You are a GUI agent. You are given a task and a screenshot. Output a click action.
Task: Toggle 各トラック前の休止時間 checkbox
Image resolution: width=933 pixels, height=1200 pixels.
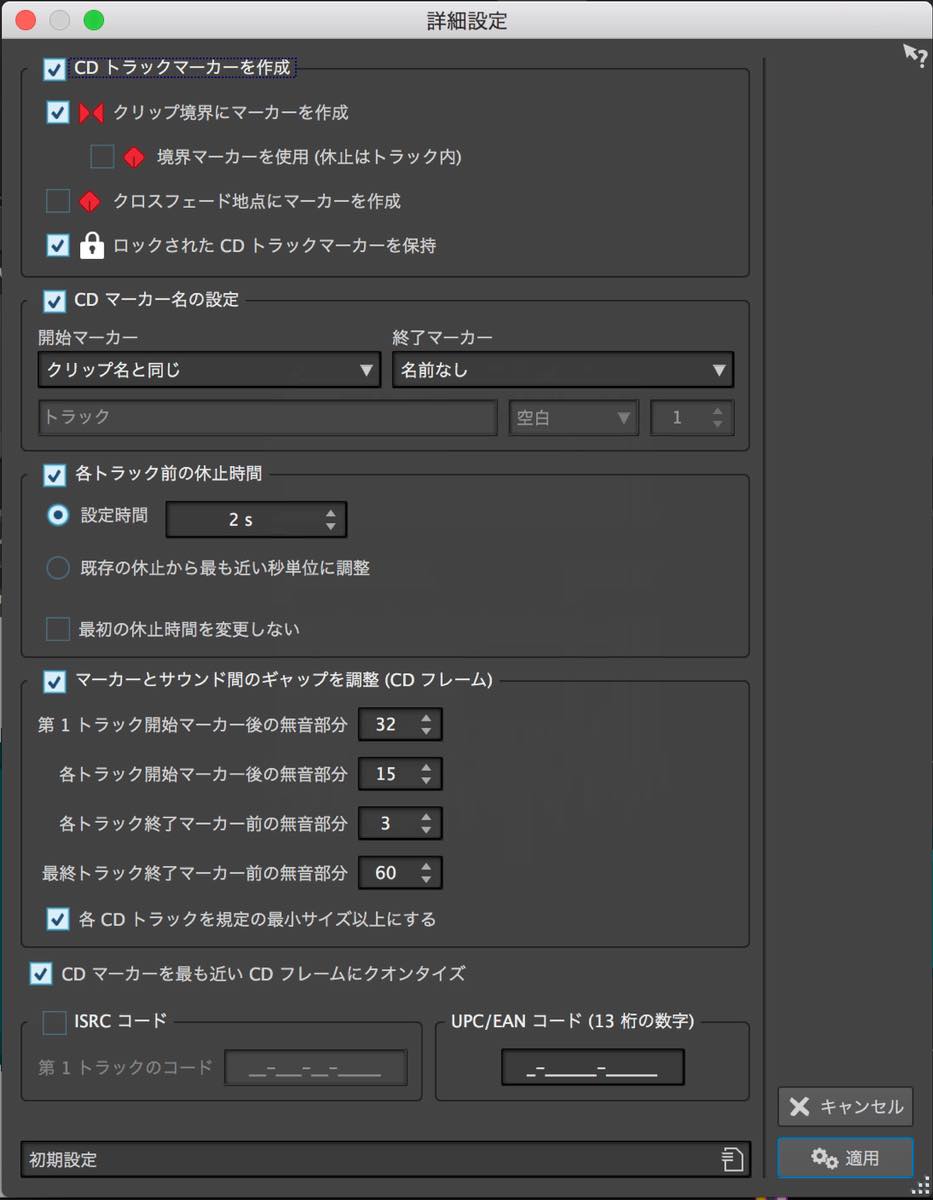pos(55,474)
